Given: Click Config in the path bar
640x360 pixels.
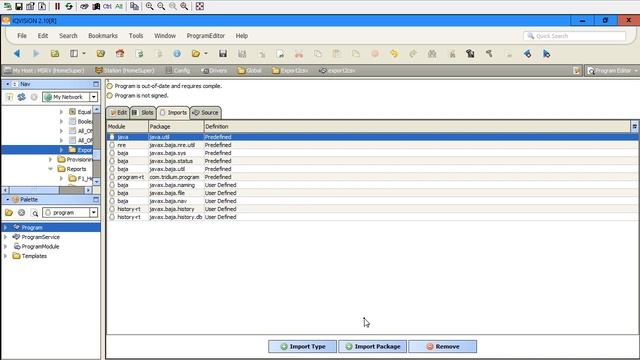Looking at the screenshot, I should [178, 71].
